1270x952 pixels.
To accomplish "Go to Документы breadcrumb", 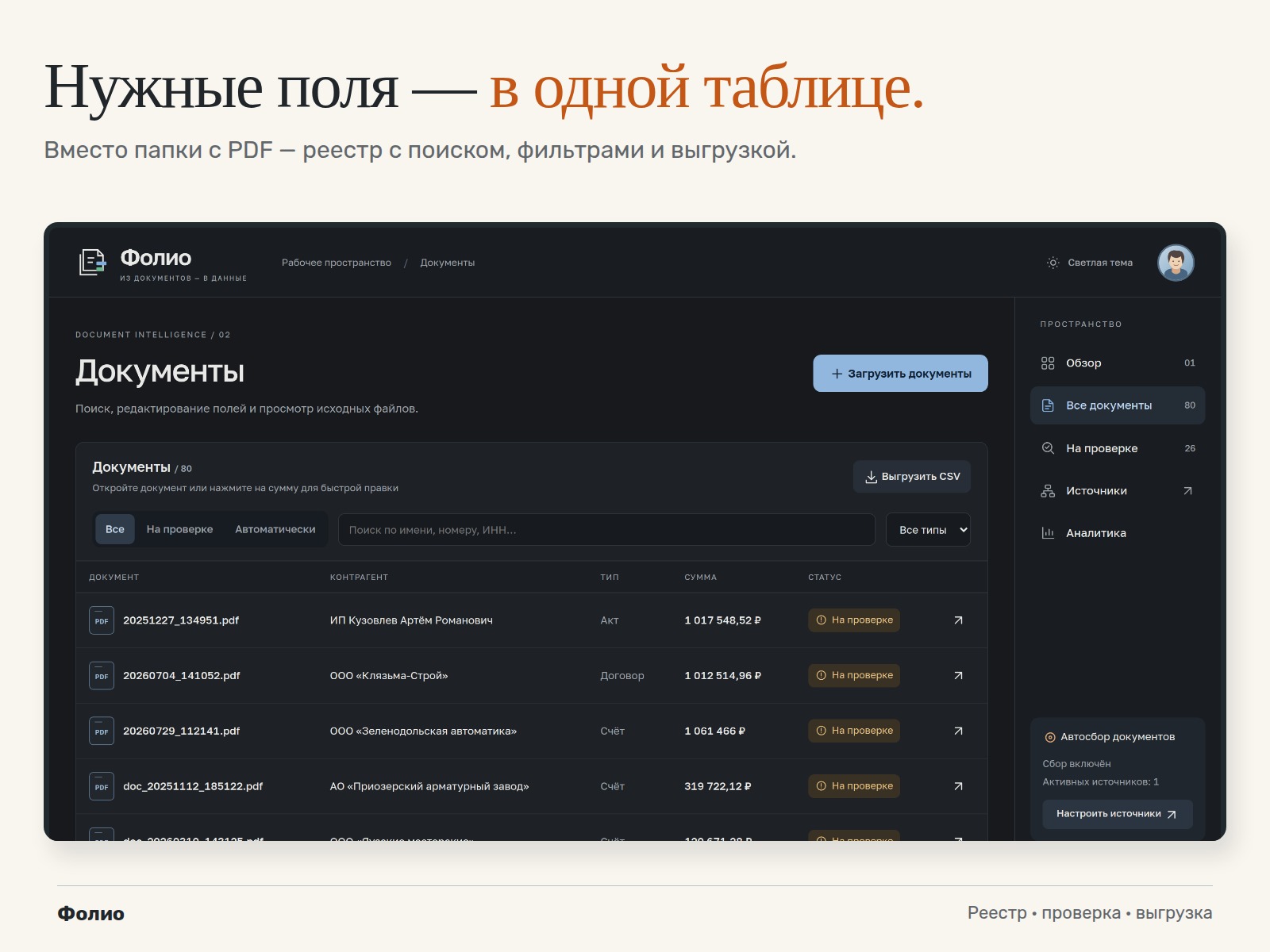I will tap(448, 263).
